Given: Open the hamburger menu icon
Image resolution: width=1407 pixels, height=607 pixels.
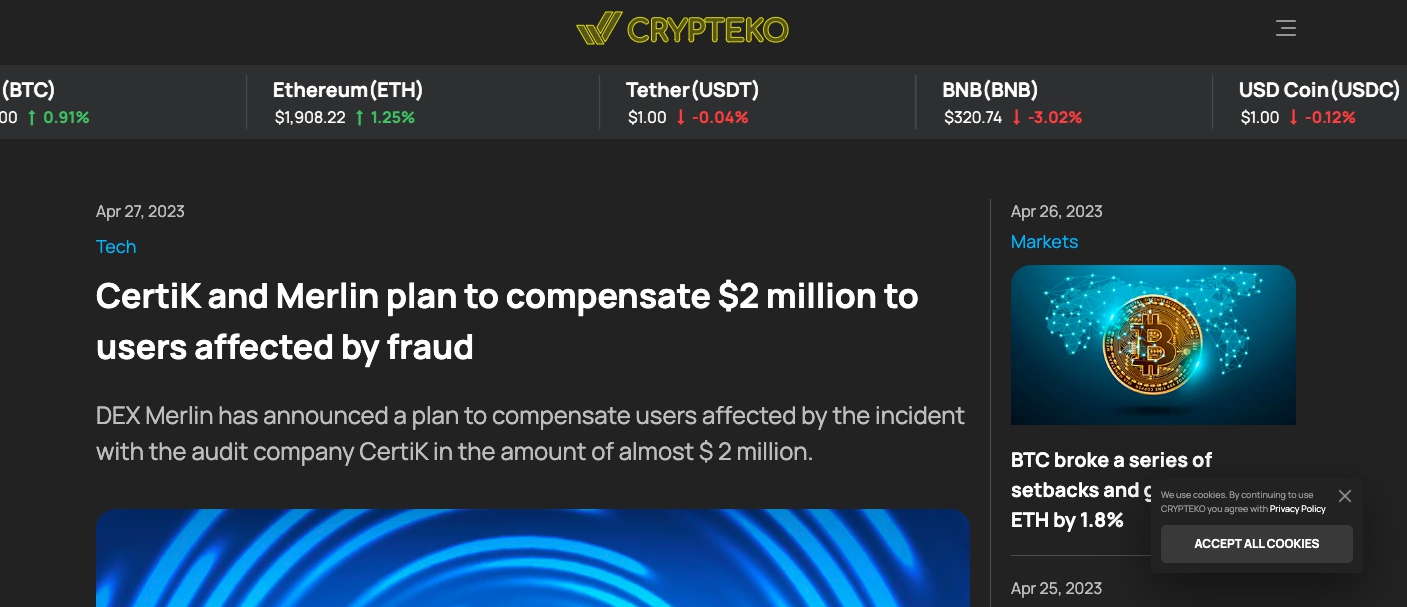Looking at the screenshot, I should point(1286,28).
